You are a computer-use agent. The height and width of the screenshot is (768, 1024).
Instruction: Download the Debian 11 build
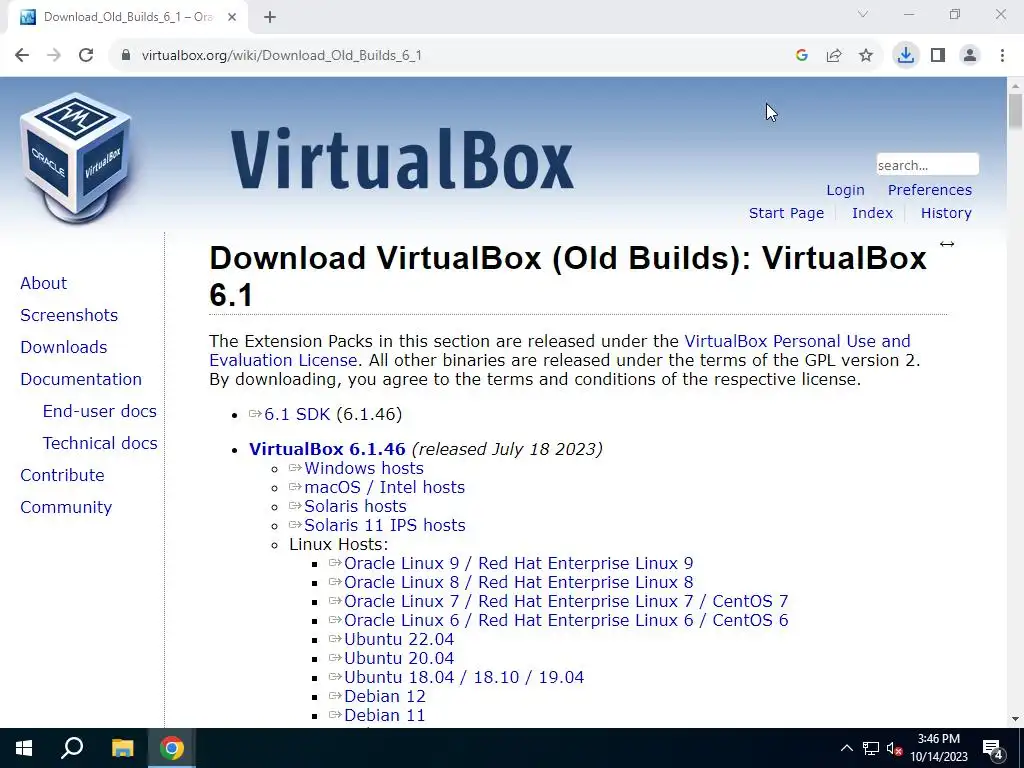pos(384,715)
